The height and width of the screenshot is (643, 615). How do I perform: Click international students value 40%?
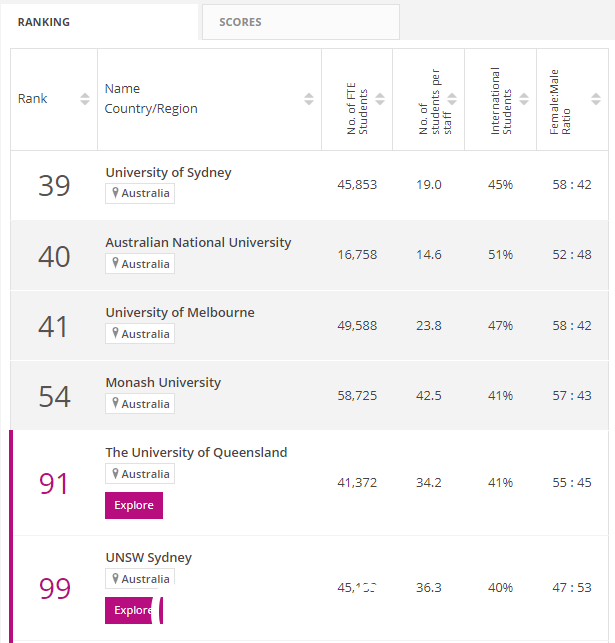501,588
